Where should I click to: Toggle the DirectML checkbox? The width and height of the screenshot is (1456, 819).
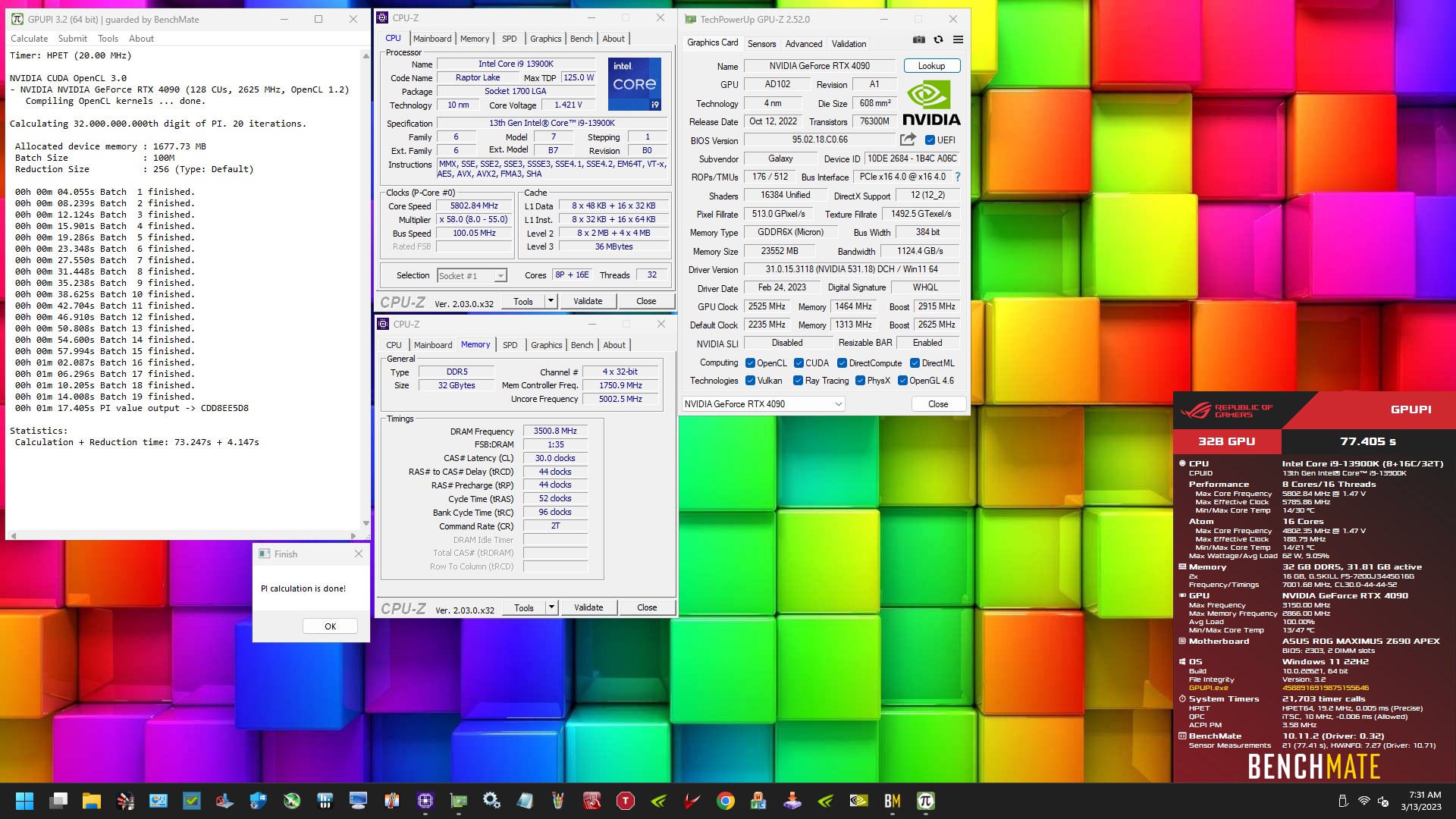915,363
